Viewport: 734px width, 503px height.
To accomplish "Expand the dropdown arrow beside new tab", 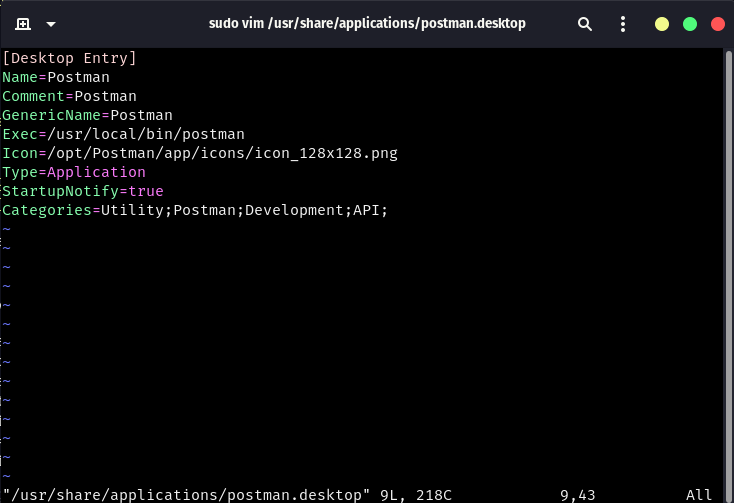I will click(51, 23).
